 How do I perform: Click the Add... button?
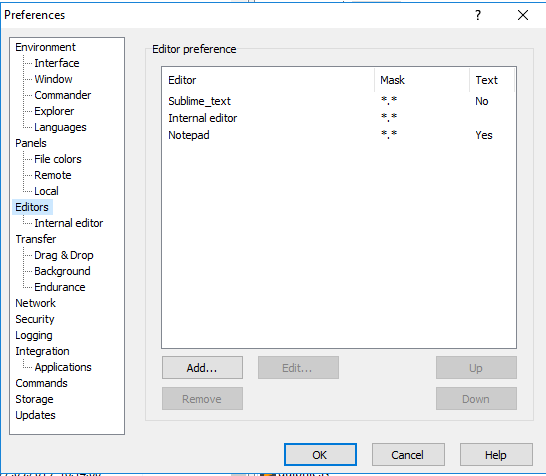[202, 368]
